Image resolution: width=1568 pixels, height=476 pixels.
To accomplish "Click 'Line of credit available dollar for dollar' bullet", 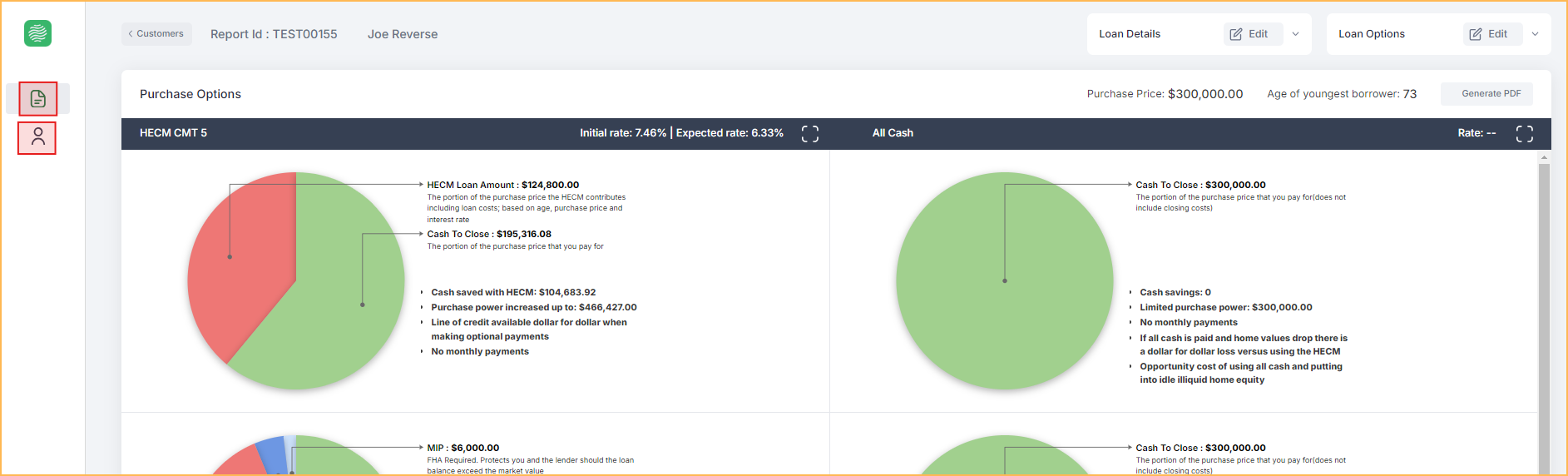I will 529,330.
